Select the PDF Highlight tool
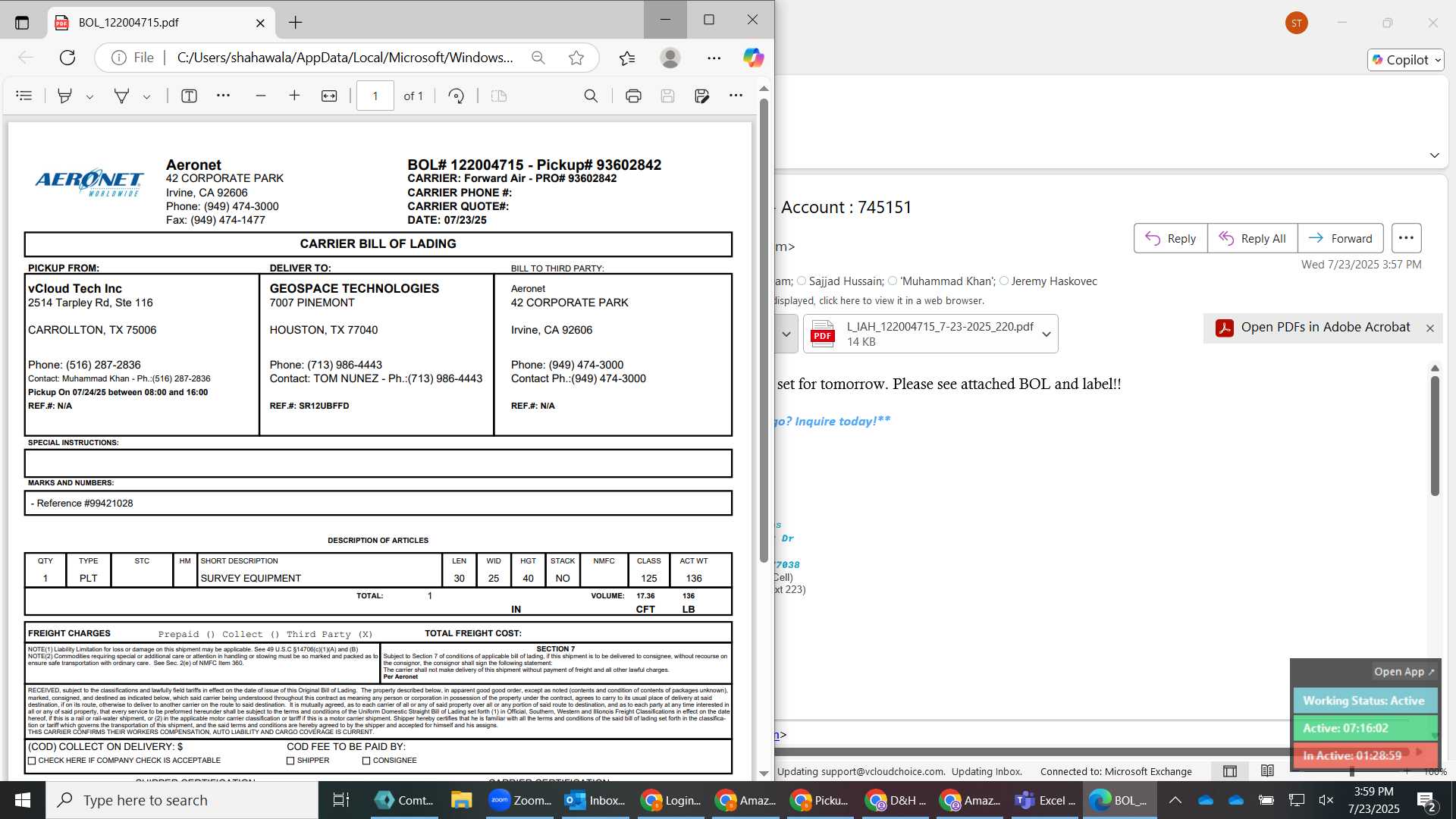 (65, 96)
